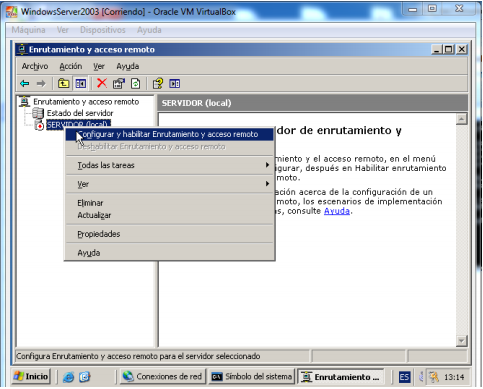Click the Refresh toolbar icon
This screenshot has height=389, width=483.
click(x=135, y=83)
